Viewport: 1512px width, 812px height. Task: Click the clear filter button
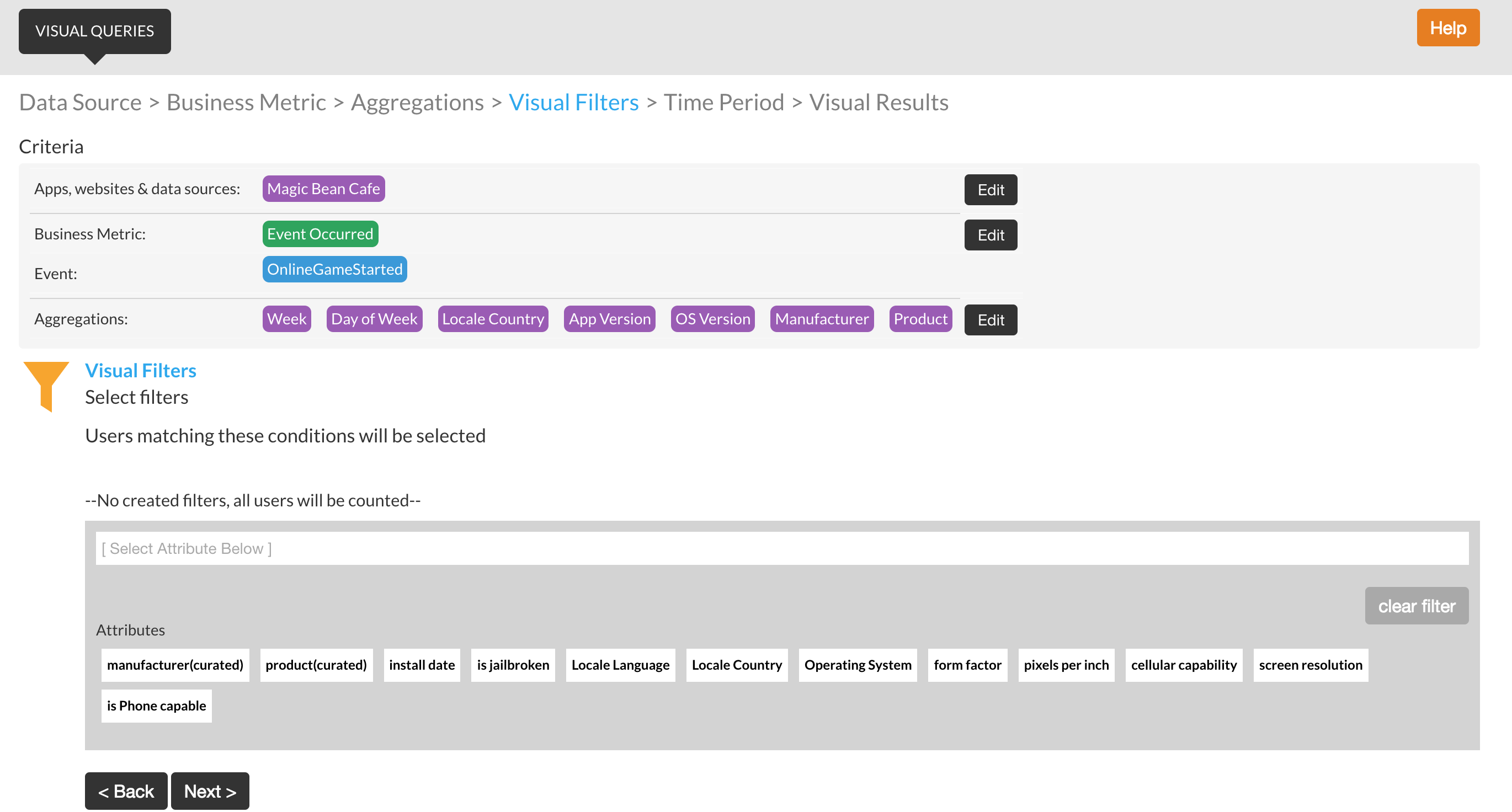1417,606
